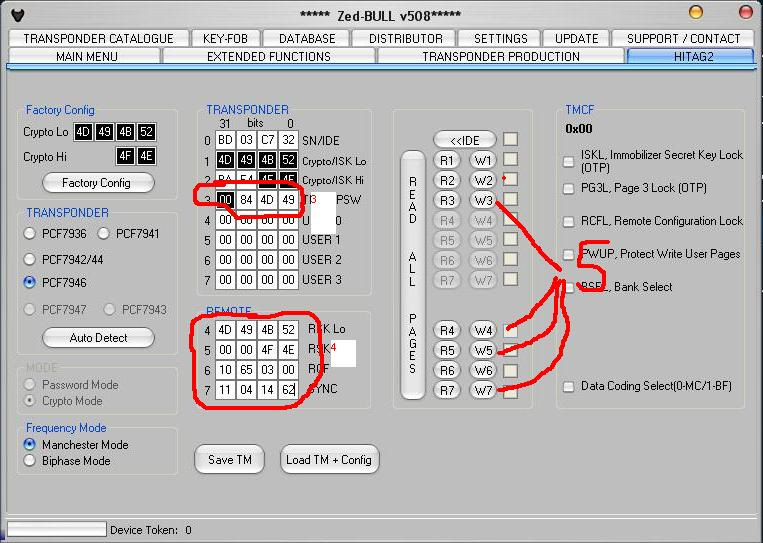763x543 pixels.
Task: Click the Auto Detect button
Action: click(98, 338)
